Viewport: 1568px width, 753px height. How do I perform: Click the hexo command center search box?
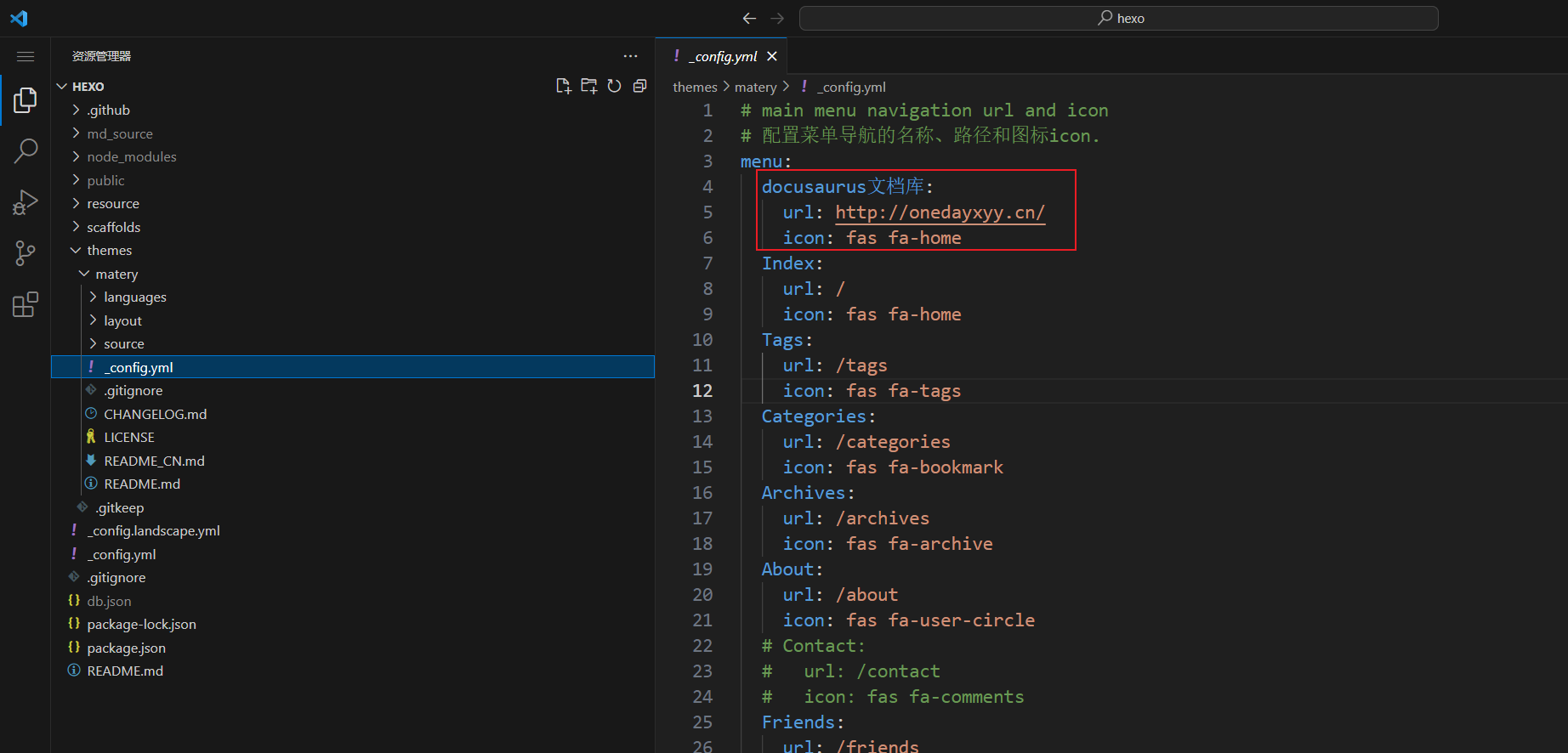click(x=1118, y=18)
